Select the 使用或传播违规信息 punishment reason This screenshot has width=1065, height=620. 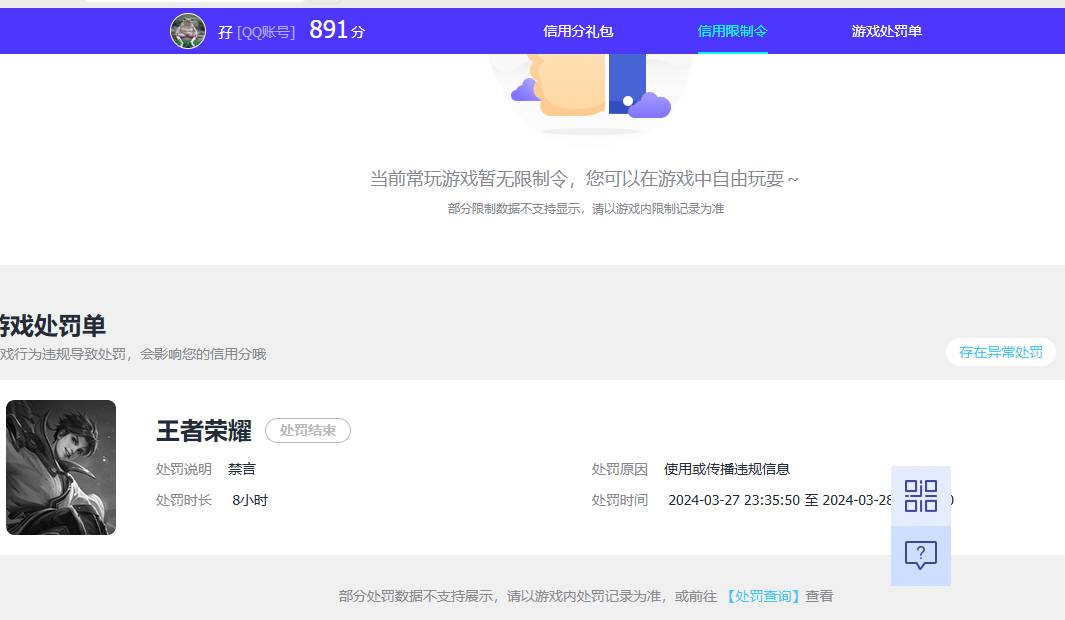tap(727, 469)
